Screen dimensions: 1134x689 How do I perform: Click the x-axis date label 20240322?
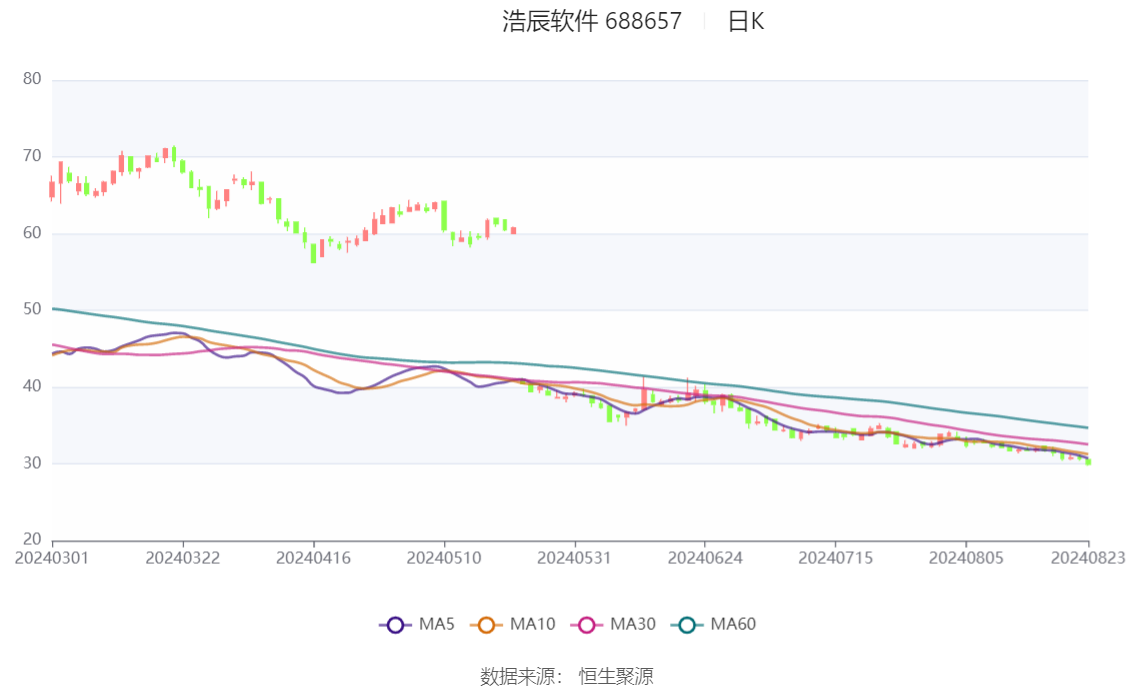[182, 558]
